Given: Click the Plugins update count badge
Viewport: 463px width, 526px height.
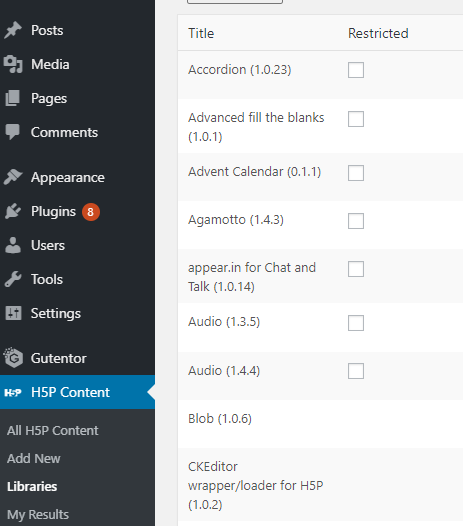Looking at the screenshot, I should coord(91,212).
